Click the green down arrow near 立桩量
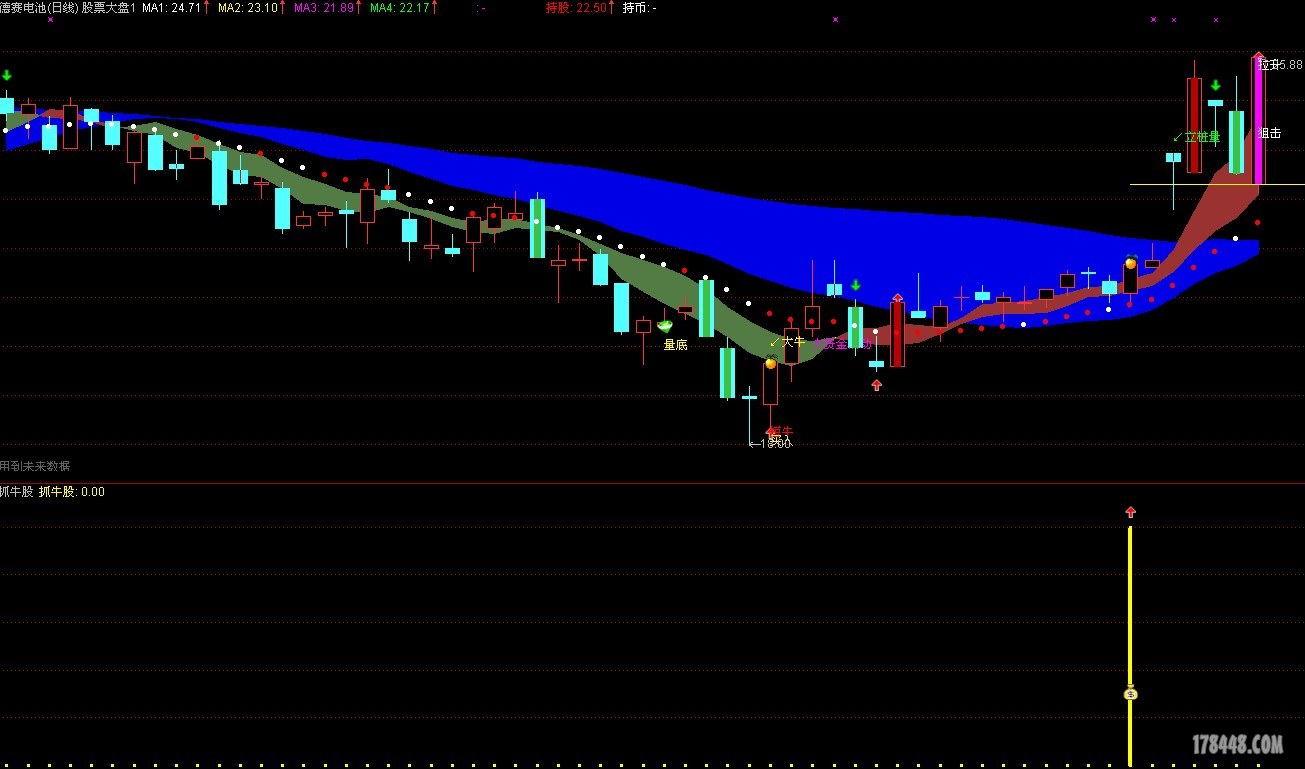This screenshot has height=769, width=1305. tap(1215, 86)
